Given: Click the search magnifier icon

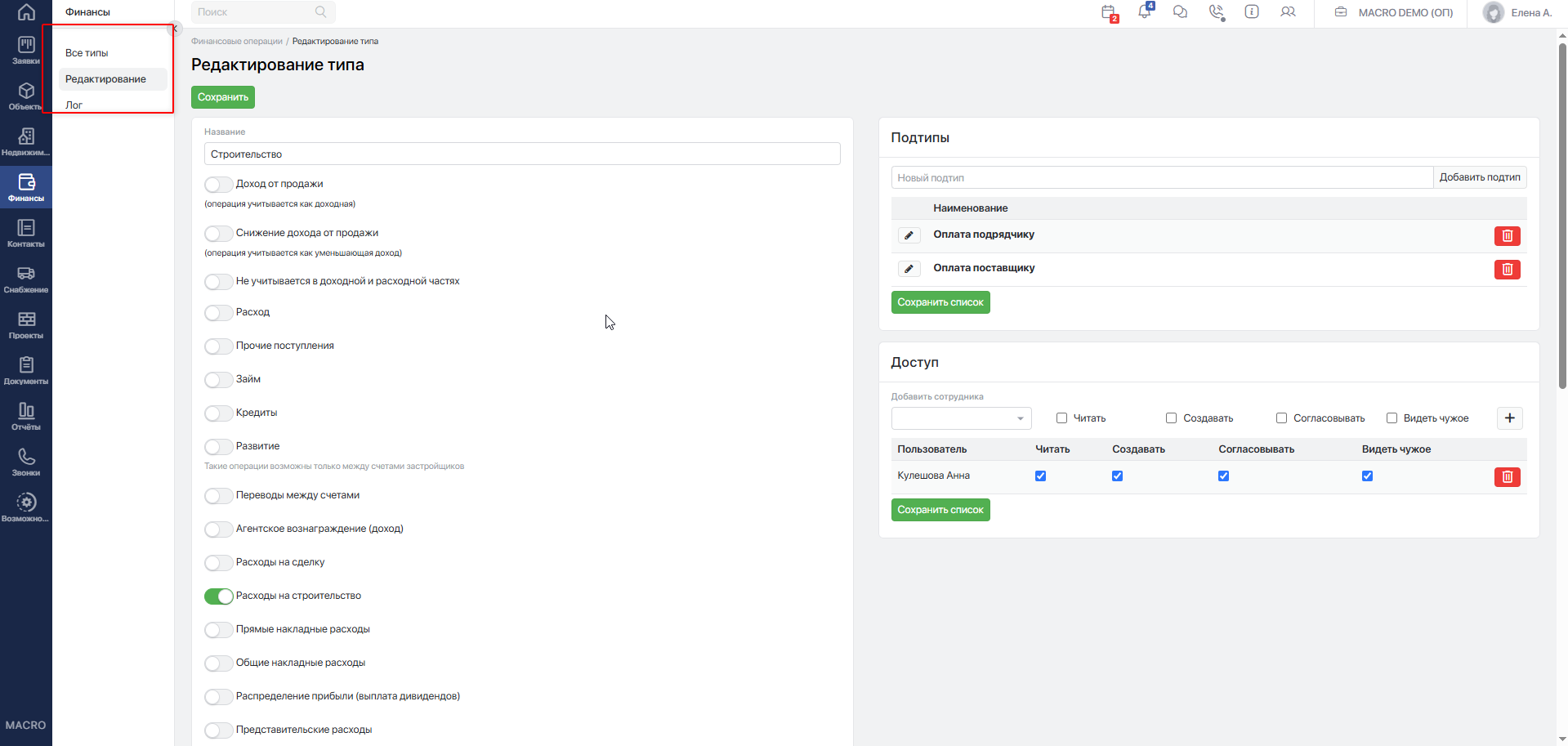Looking at the screenshot, I should coord(320,12).
